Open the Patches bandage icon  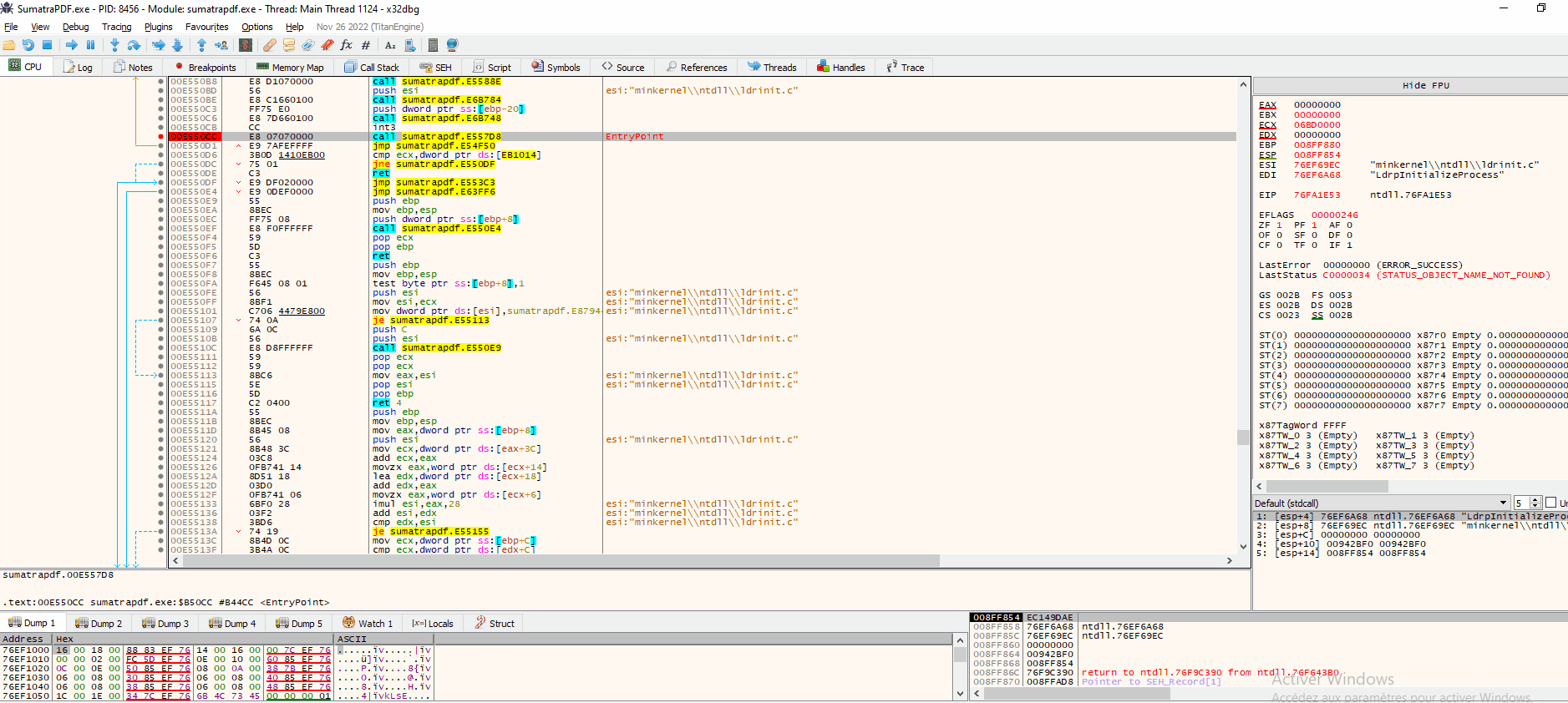pyautogui.click(x=270, y=45)
